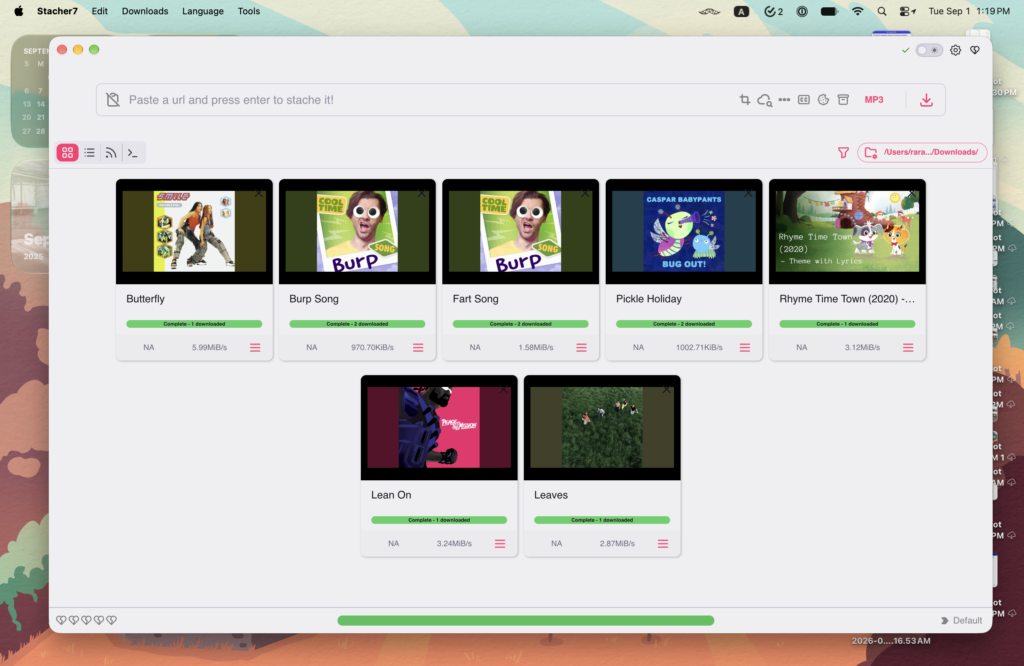Open the filter funnel icon
This screenshot has width=1024, height=666.
(843, 153)
